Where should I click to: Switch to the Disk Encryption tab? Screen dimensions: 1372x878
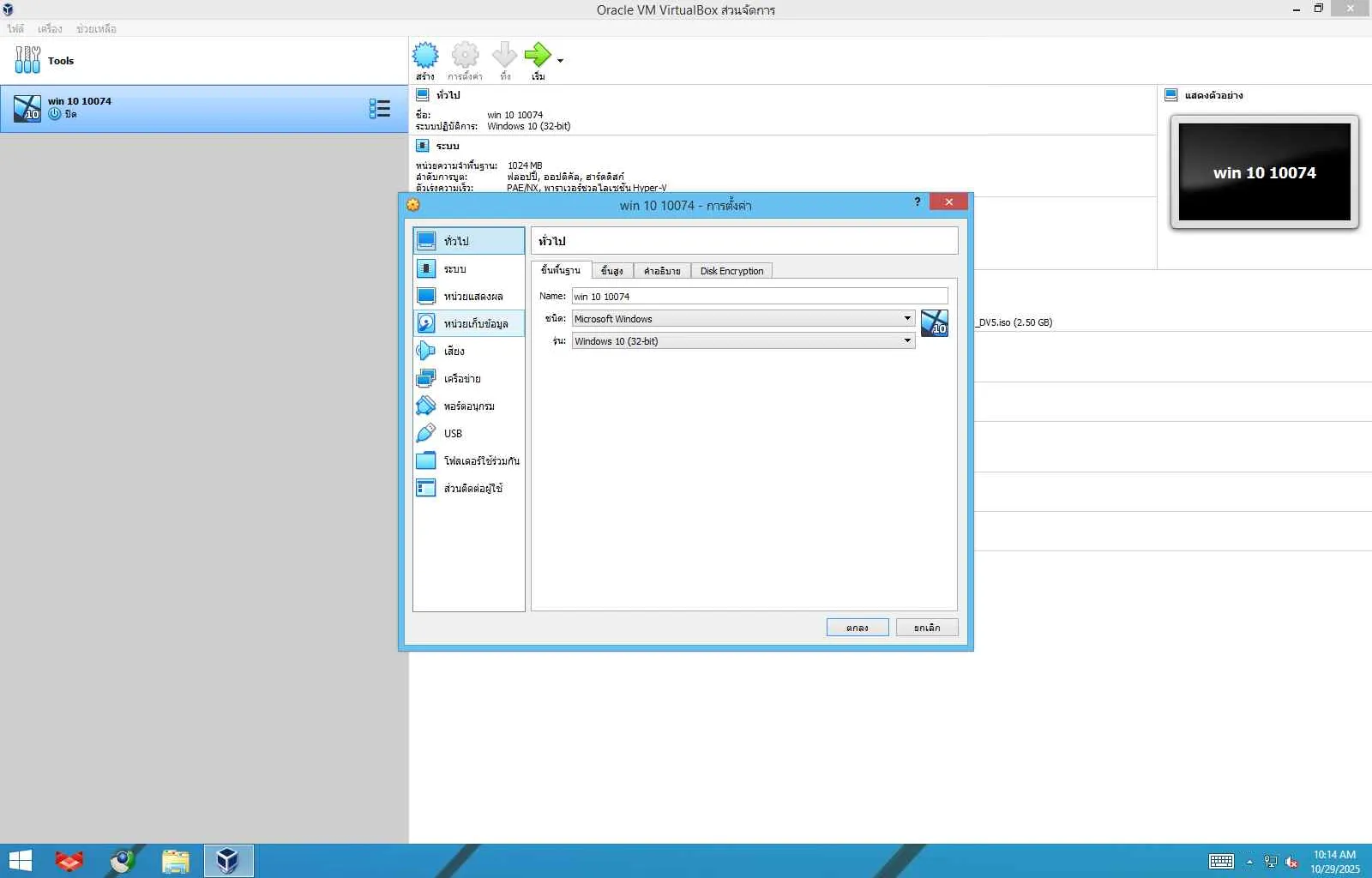click(731, 271)
